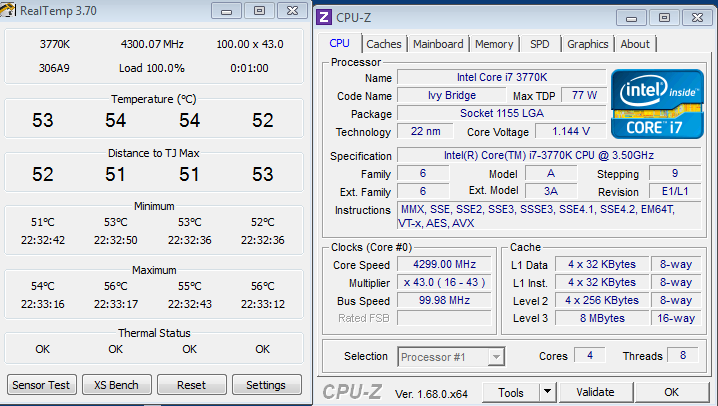Click the minimum timestamp 22:32:42
Screen dimensions: 718x406
coord(43,240)
